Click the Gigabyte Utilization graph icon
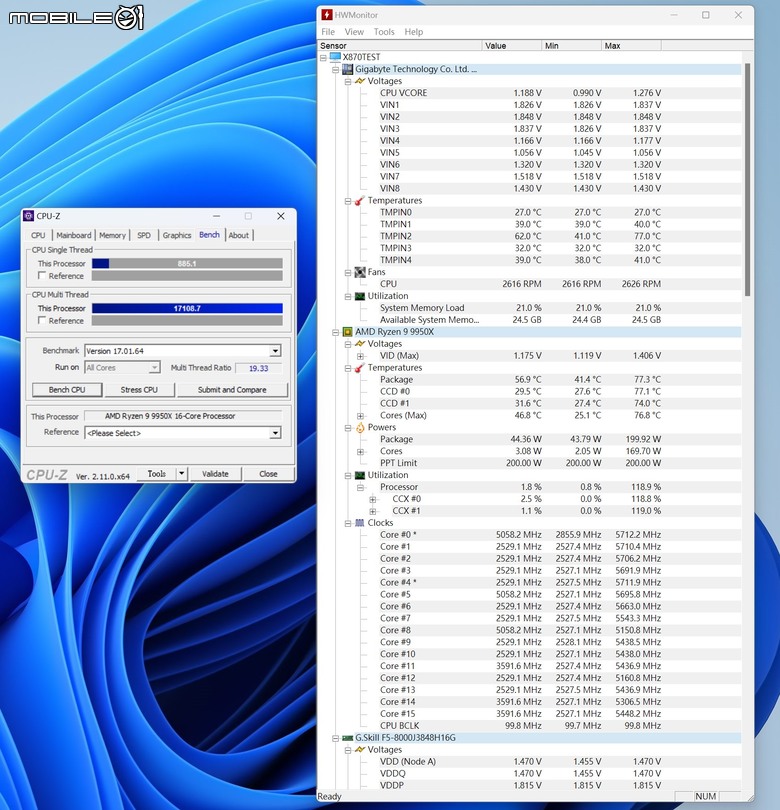Image resolution: width=780 pixels, height=810 pixels. (360, 296)
